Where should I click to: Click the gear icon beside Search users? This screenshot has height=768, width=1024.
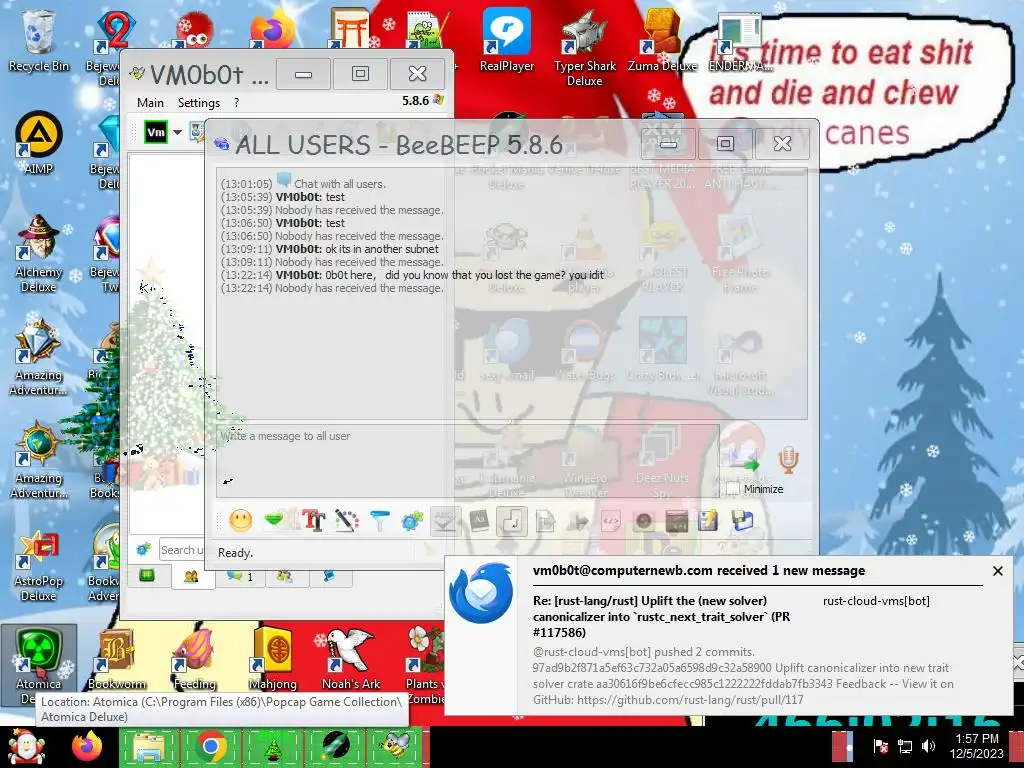point(144,549)
